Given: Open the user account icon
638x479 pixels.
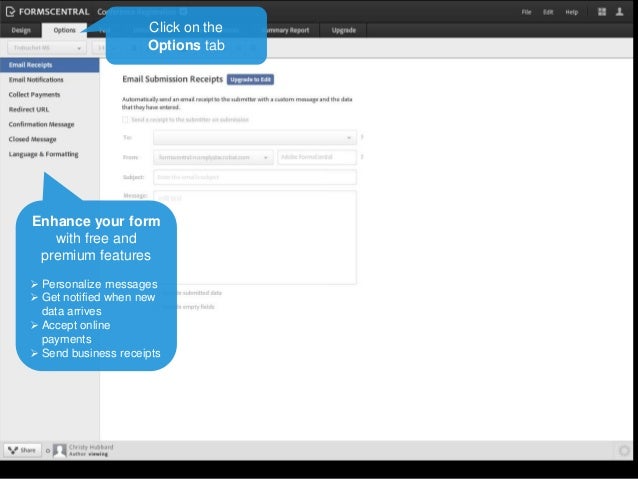Looking at the screenshot, I should pos(619,12).
